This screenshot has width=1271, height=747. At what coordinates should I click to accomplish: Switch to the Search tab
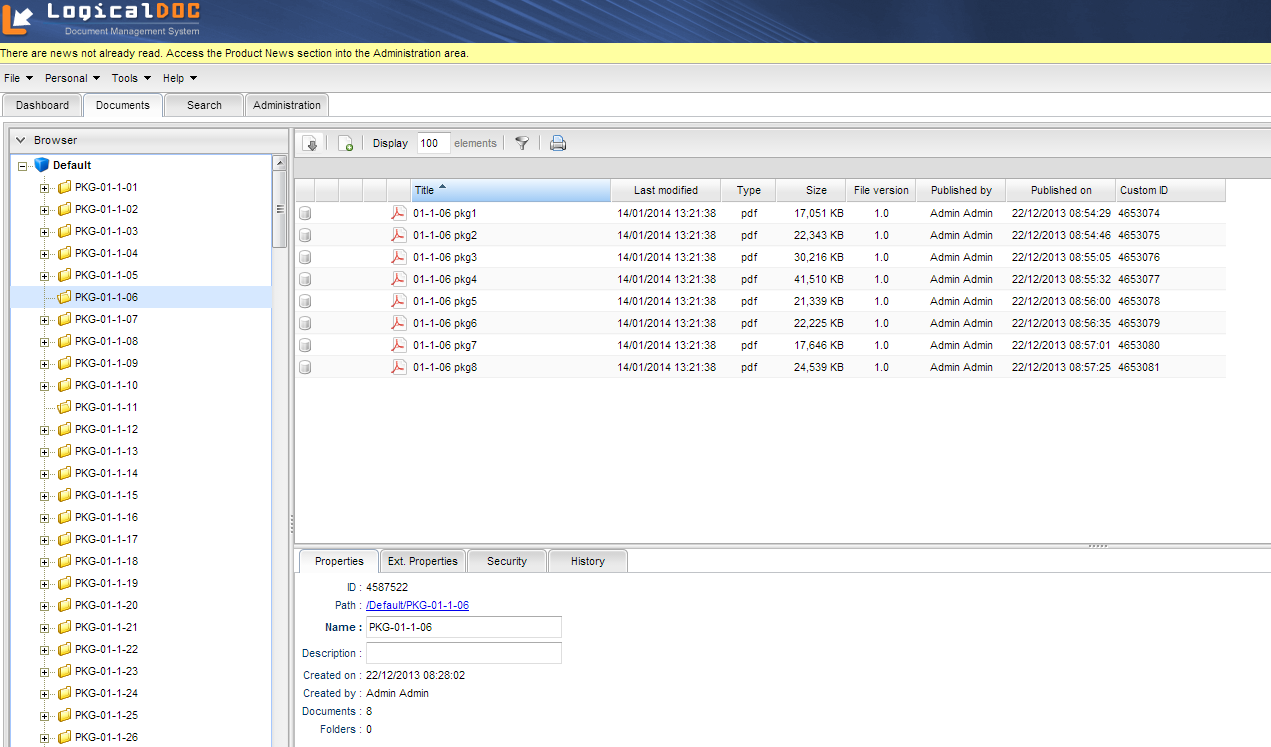click(x=204, y=105)
